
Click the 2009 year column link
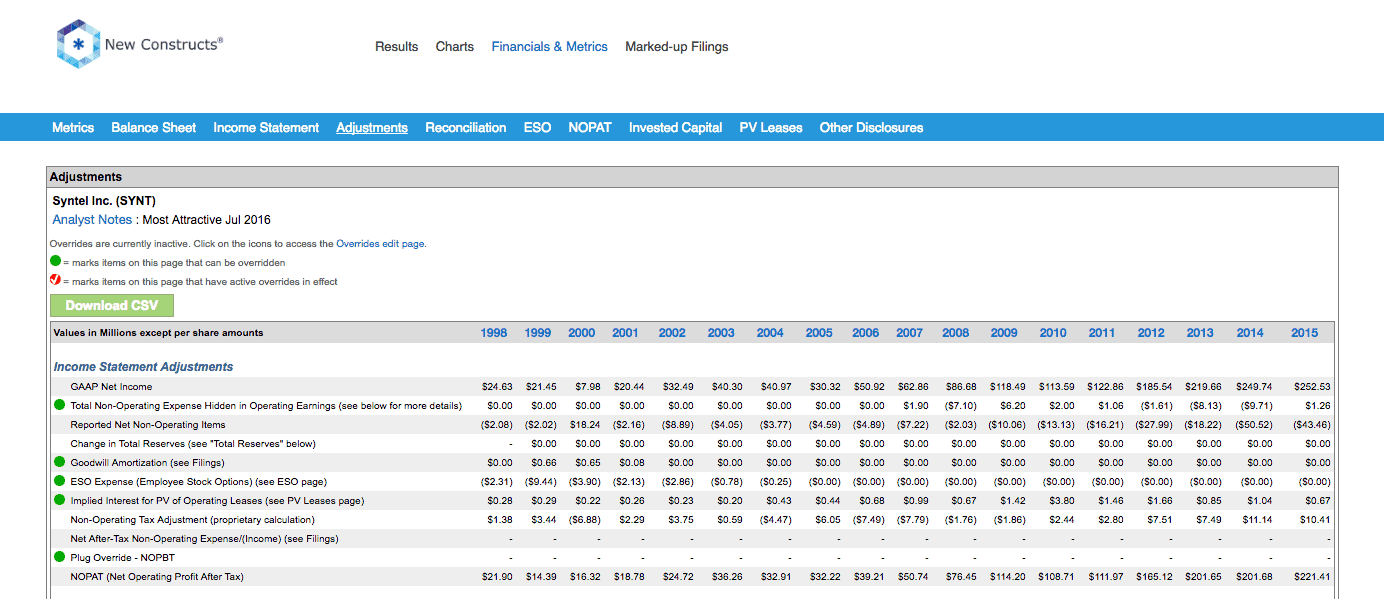click(x=1005, y=333)
